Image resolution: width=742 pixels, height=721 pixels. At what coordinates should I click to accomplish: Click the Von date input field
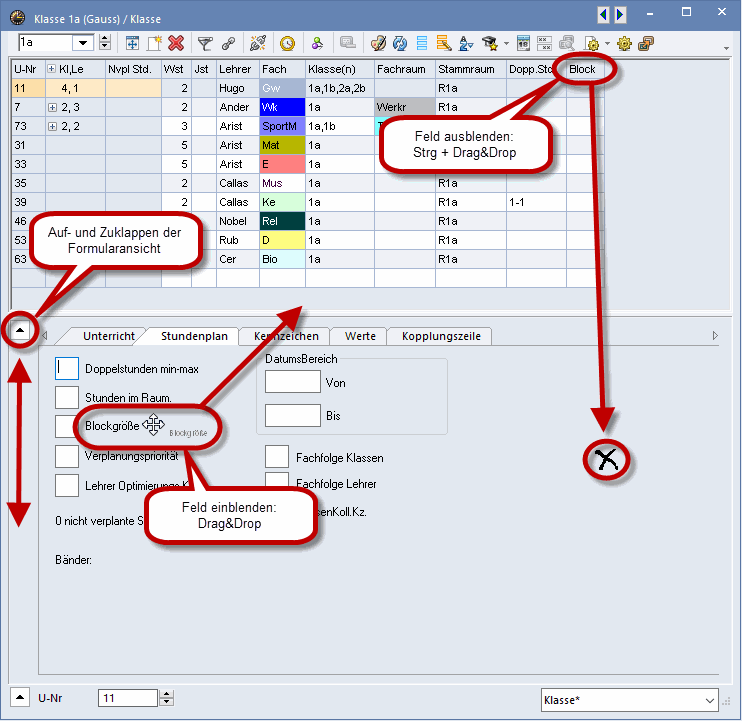[292, 382]
